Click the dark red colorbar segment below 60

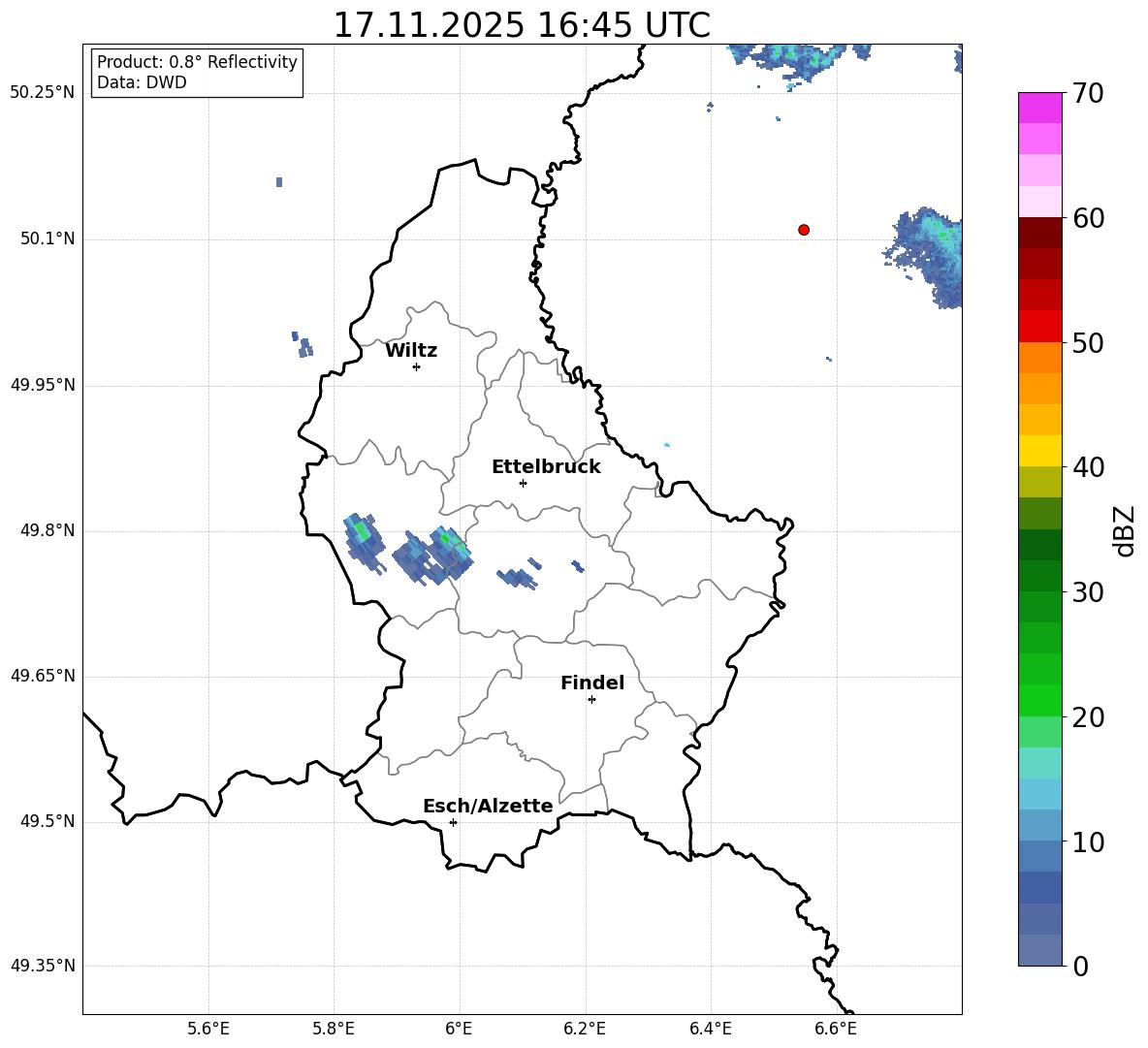[x=1039, y=233]
